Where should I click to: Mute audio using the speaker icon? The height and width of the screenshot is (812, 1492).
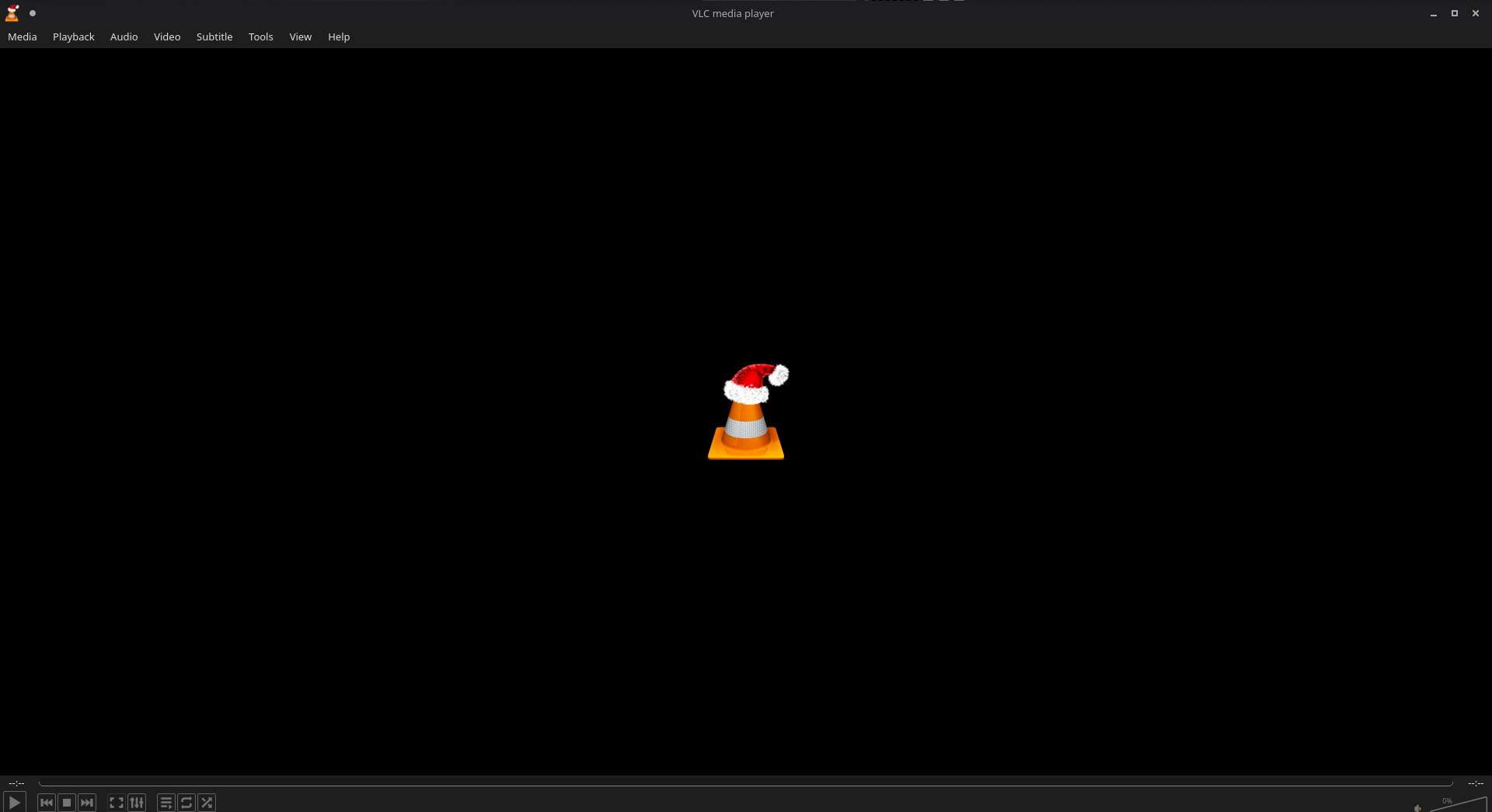[x=1418, y=808]
